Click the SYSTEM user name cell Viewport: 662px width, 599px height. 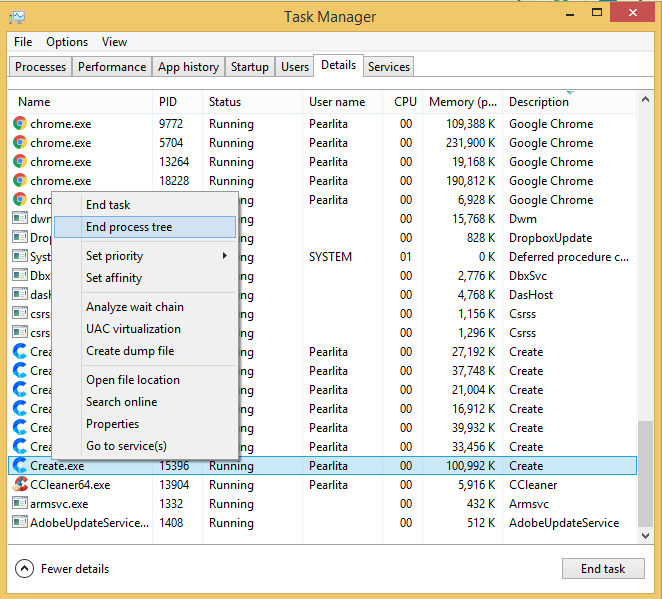(330, 257)
